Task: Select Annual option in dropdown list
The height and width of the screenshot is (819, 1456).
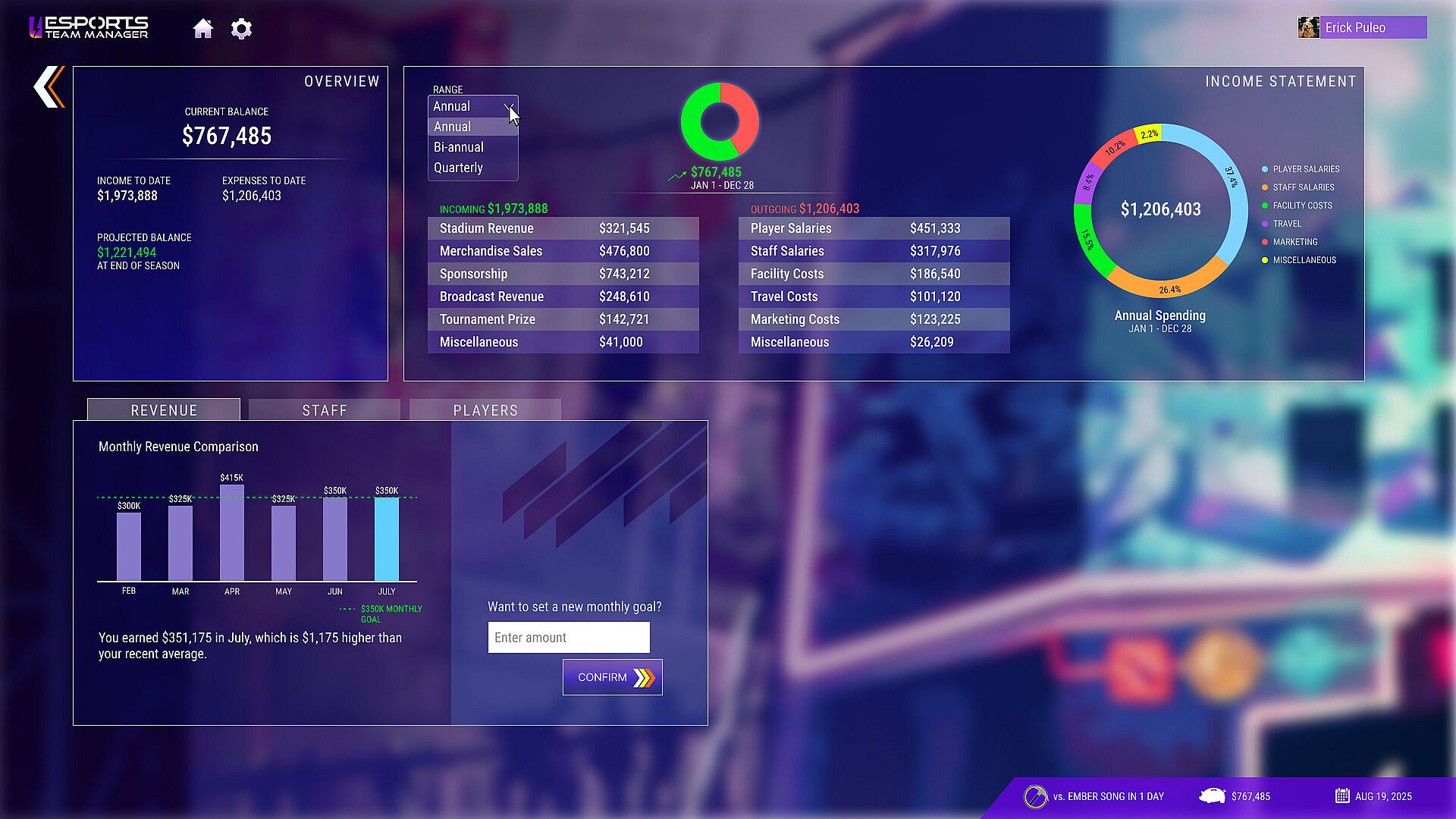Action: coord(453,127)
